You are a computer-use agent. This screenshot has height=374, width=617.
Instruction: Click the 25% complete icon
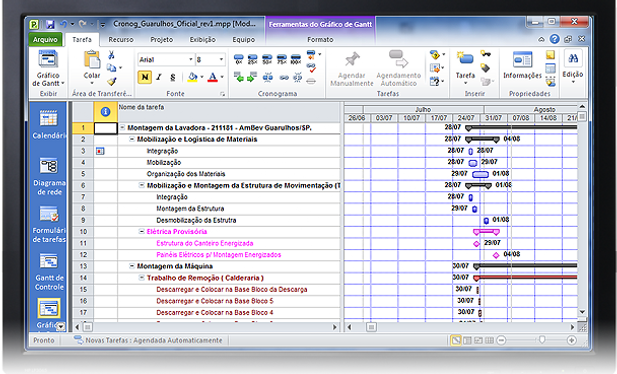pyautogui.click(x=253, y=59)
